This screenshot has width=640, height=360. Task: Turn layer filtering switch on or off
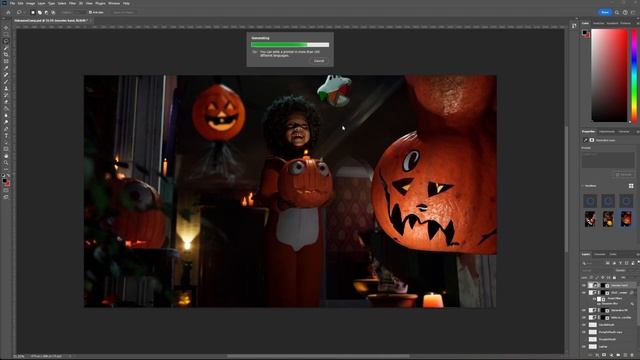pyautogui.click(x=638, y=263)
